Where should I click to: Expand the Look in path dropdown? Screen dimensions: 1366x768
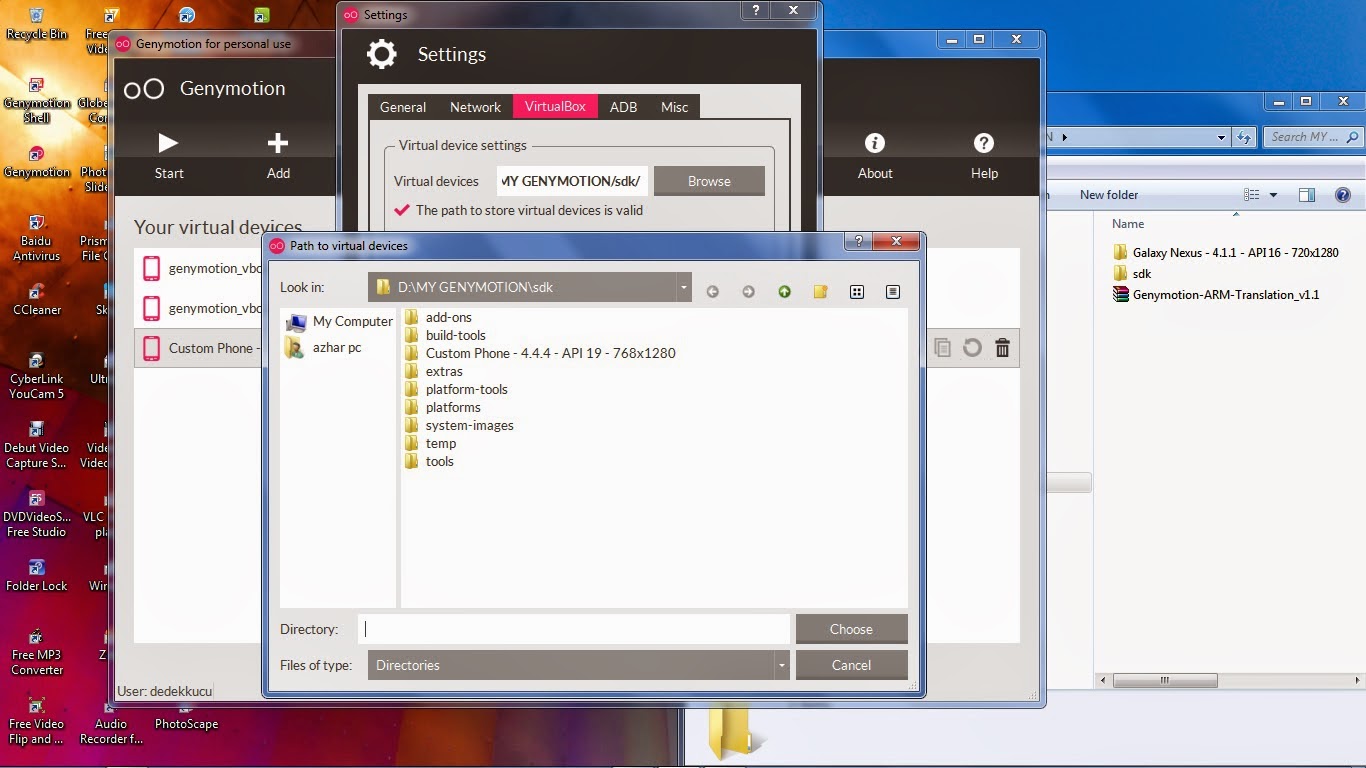point(684,287)
